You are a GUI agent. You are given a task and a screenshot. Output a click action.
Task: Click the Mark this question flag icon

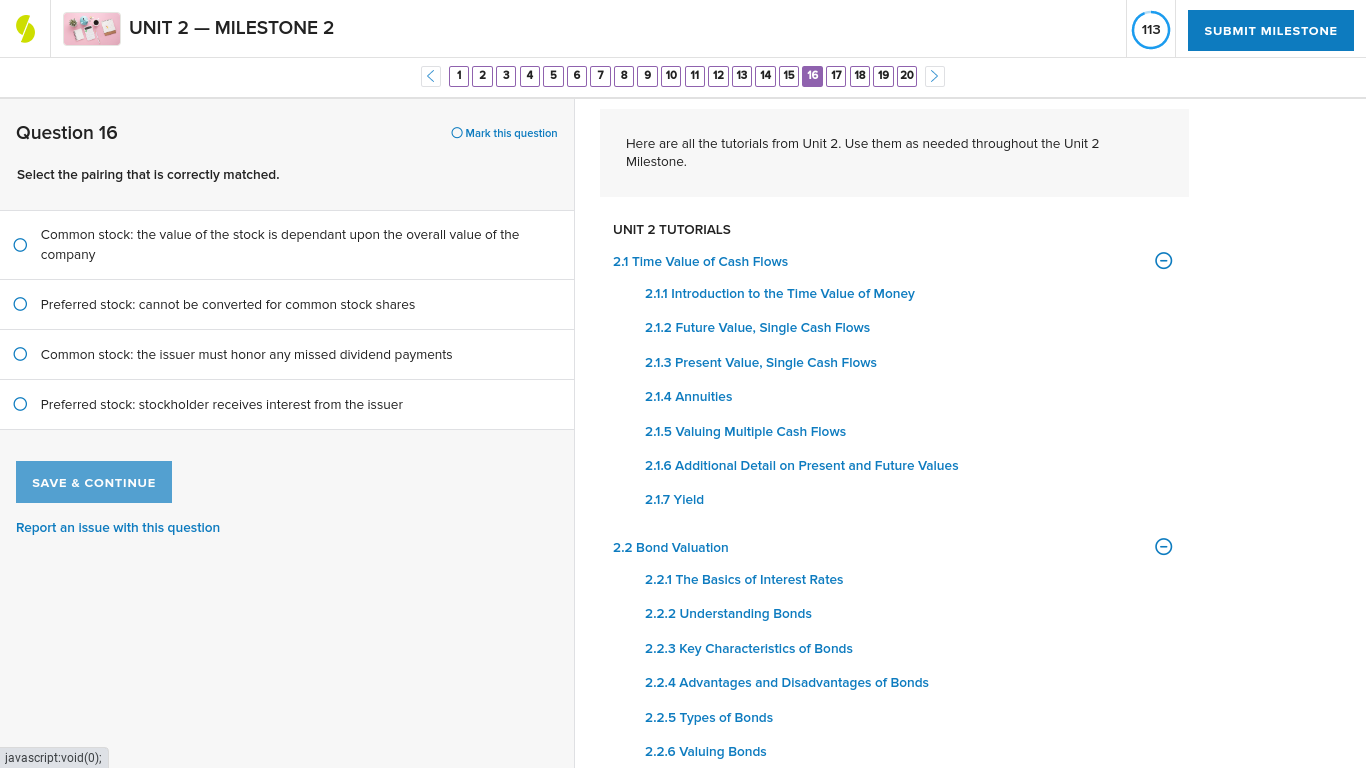(x=455, y=133)
